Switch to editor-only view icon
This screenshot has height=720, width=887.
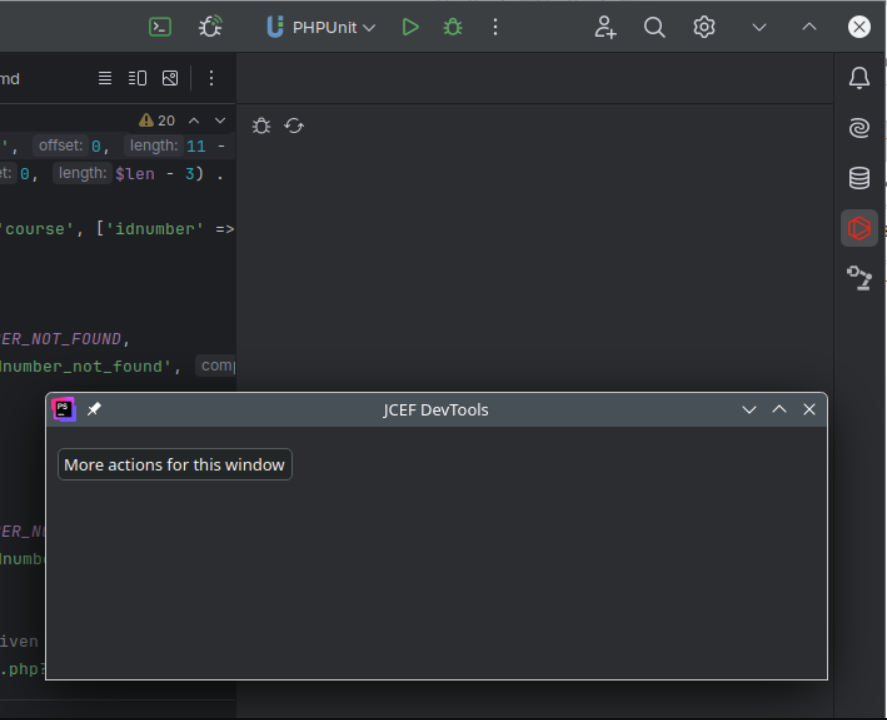pos(105,78)
